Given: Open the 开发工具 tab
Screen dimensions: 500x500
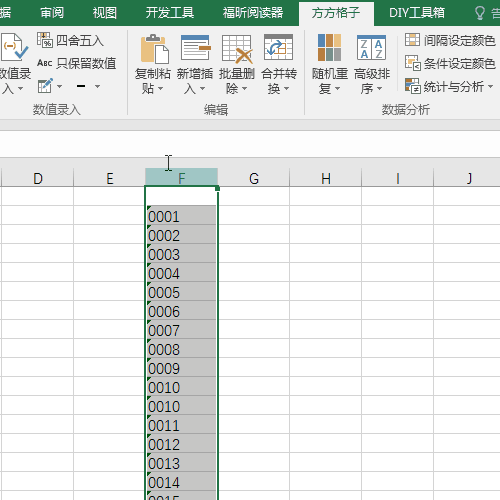Looking at the screenshot, I should pyautogui.click(x=170, y=13).
